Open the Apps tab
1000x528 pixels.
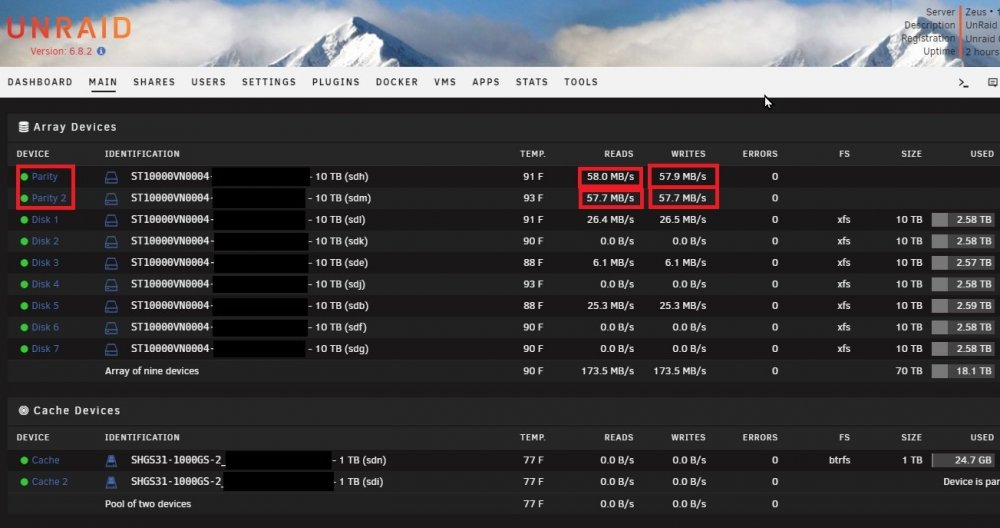[x=486, y=82]
